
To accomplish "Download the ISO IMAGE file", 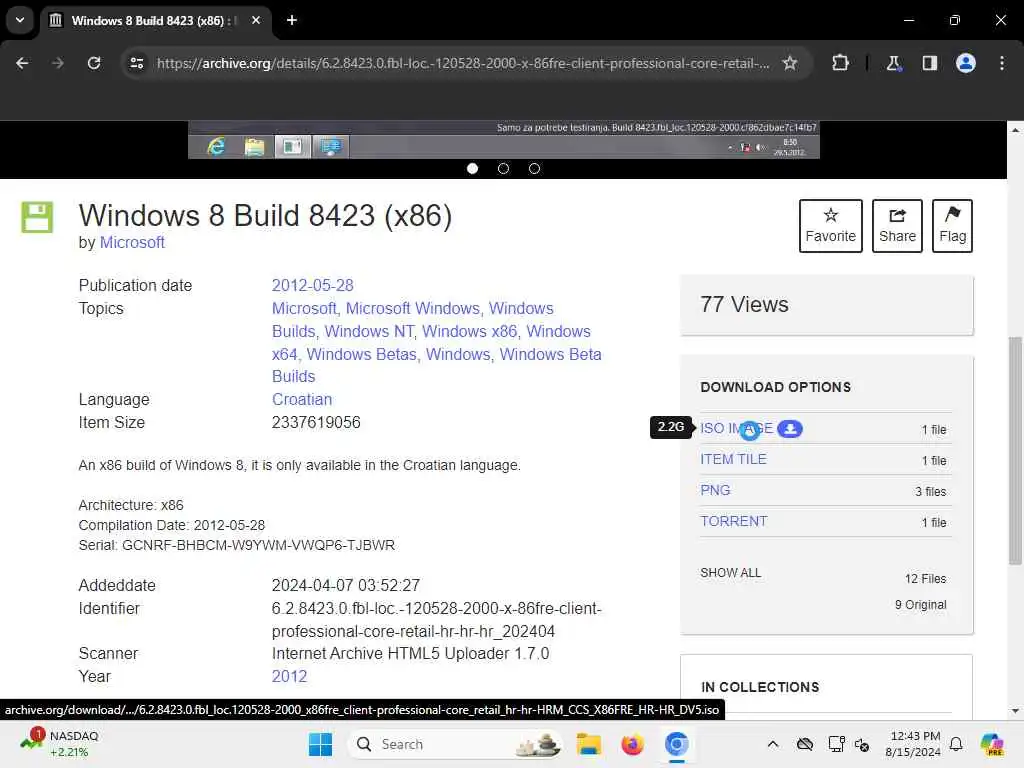I will point(736,428).
